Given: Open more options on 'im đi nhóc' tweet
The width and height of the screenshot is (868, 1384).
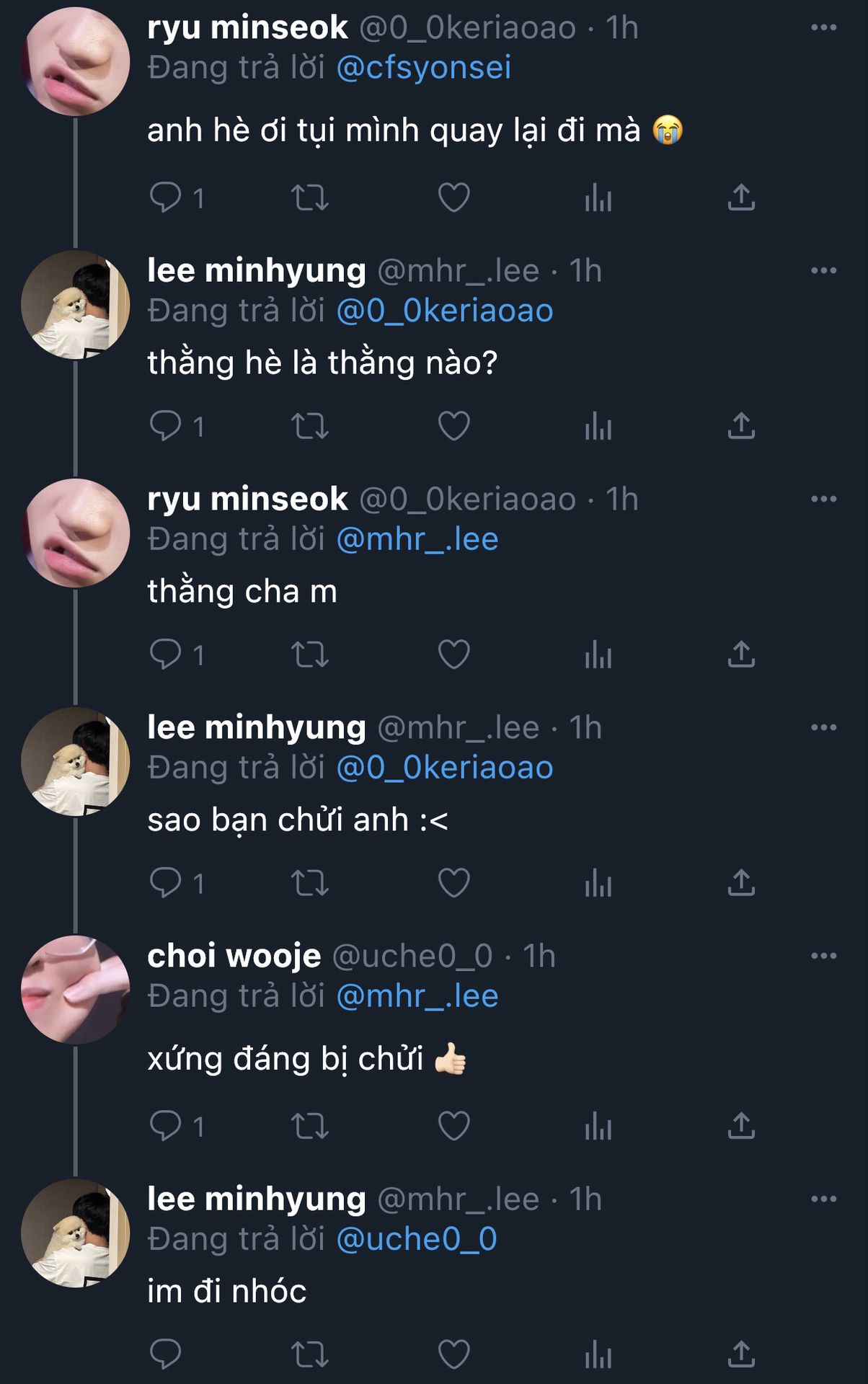Looking at the screenshot, I should coord(823,1199).
